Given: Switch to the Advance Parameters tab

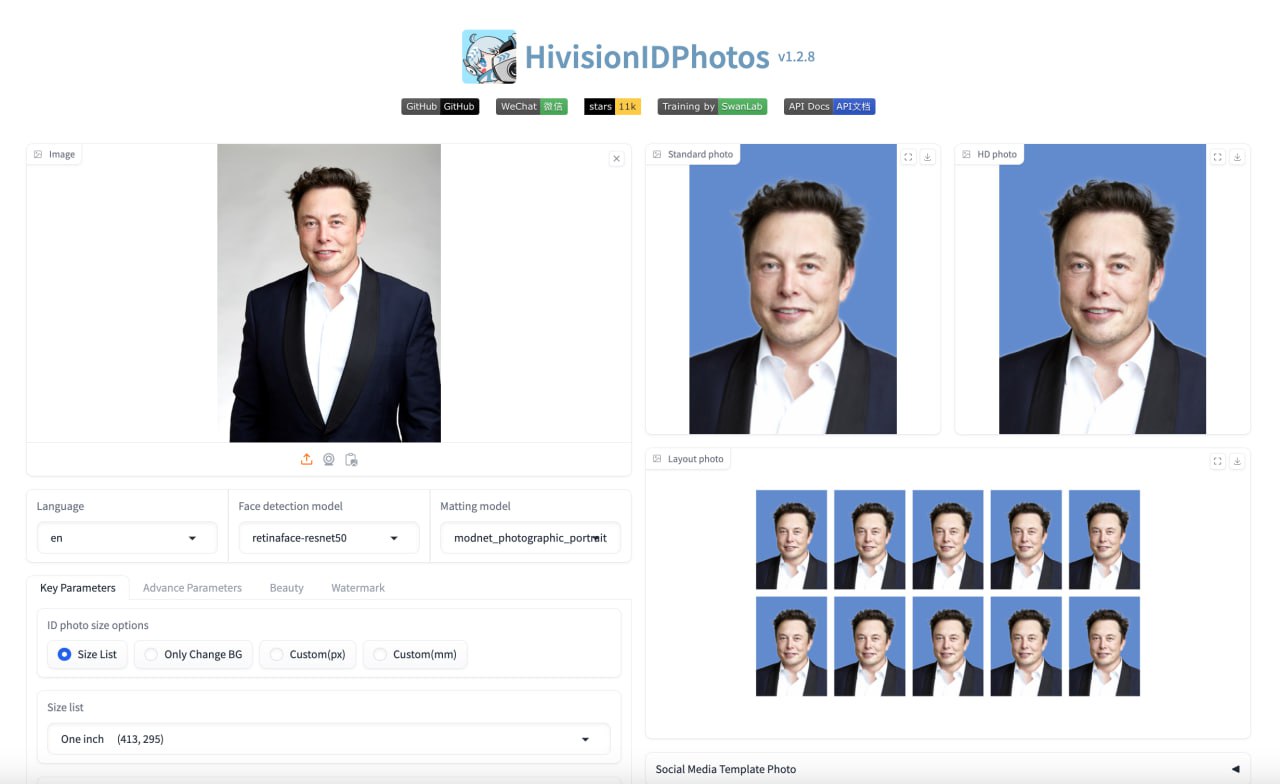Looking at the screenshot, I should (192, 588).
